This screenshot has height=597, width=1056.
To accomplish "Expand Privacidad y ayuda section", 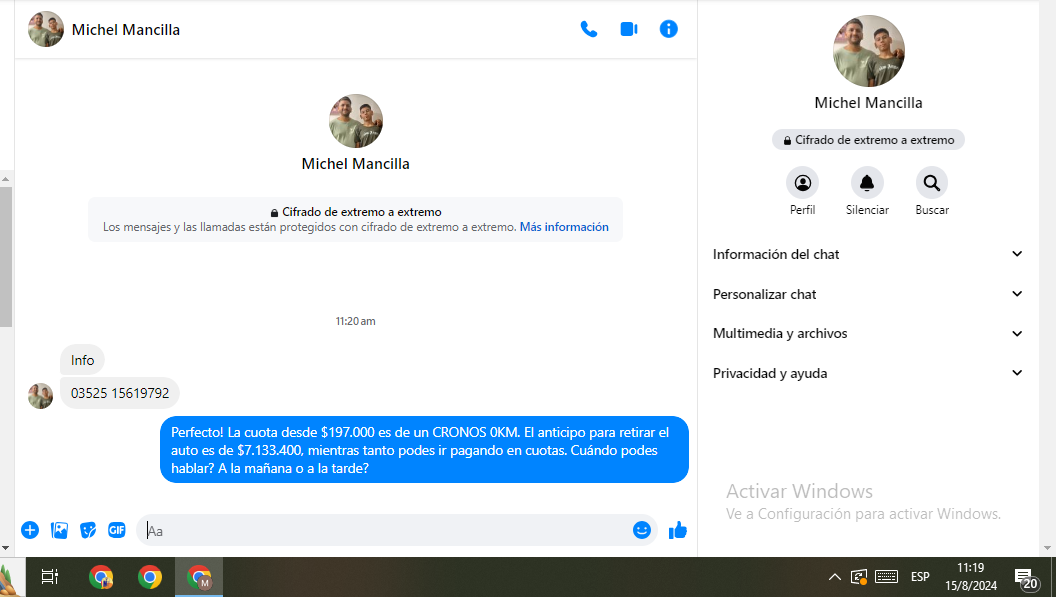I will point(868,373).
